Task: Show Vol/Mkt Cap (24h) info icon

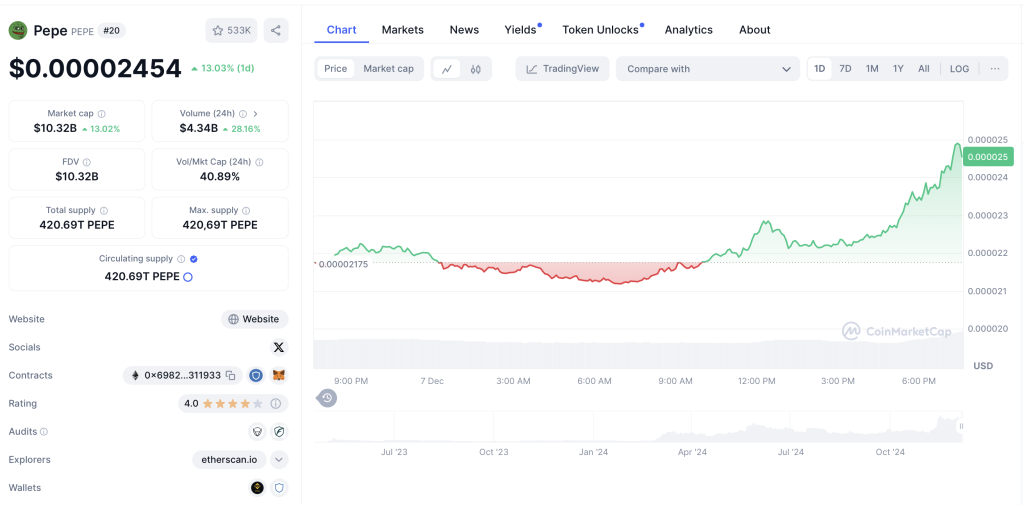Action: [x=259, y=162]
